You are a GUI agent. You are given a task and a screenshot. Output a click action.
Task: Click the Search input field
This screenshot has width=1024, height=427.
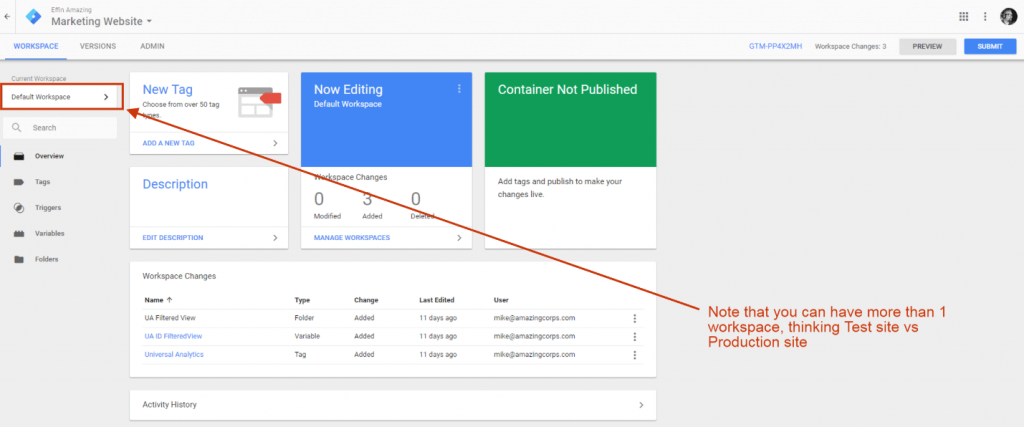[60, 128]
